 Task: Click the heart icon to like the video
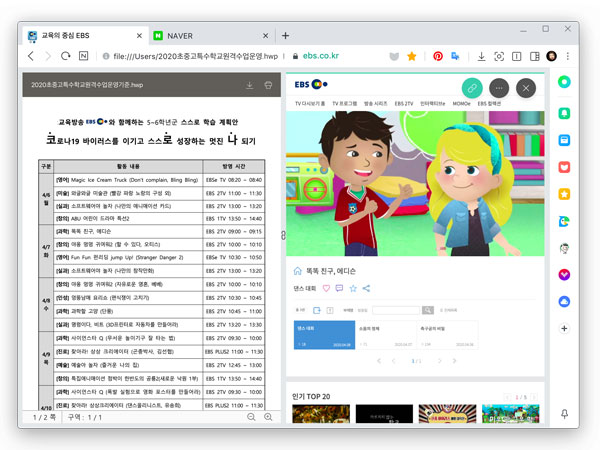[x=325, y=288]
